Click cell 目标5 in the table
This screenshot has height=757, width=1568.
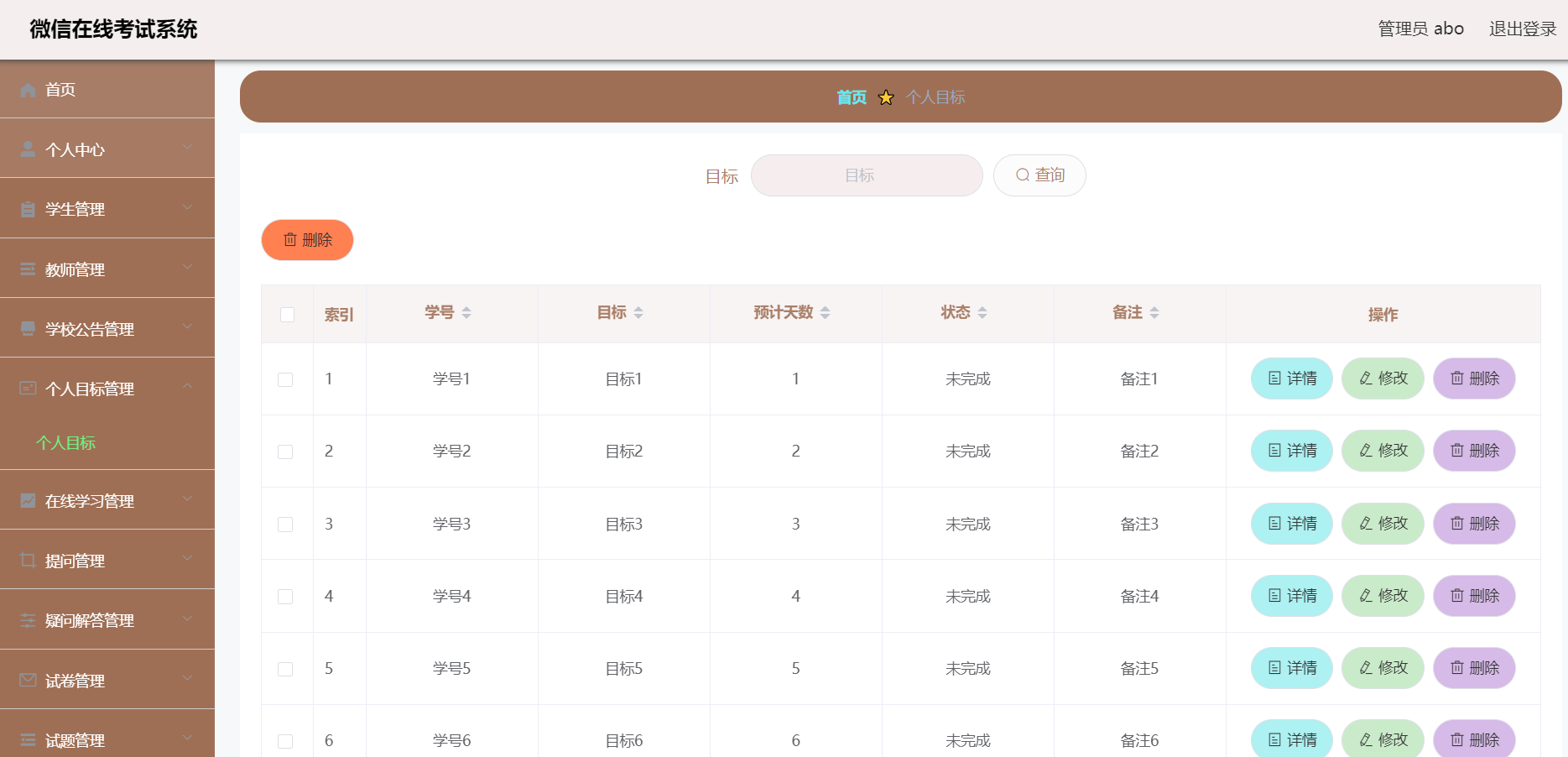(x=624, y=669)
